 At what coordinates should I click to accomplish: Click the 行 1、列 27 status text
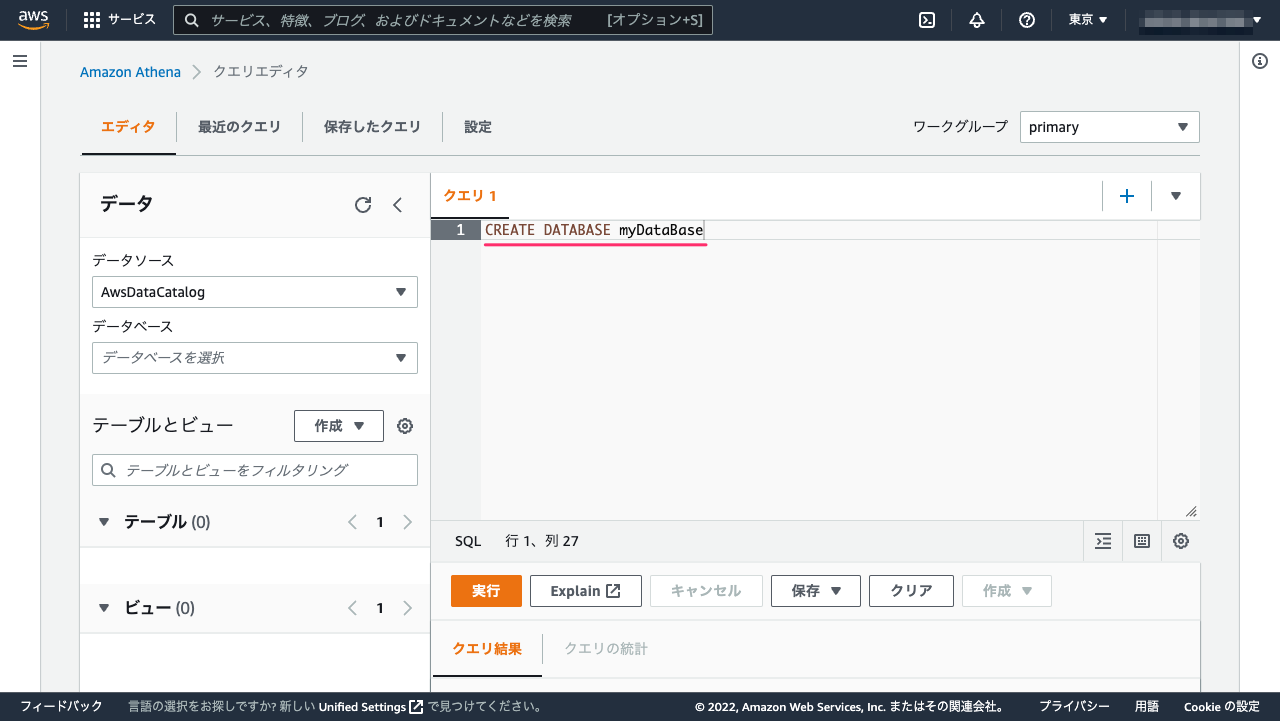[542, 541]
